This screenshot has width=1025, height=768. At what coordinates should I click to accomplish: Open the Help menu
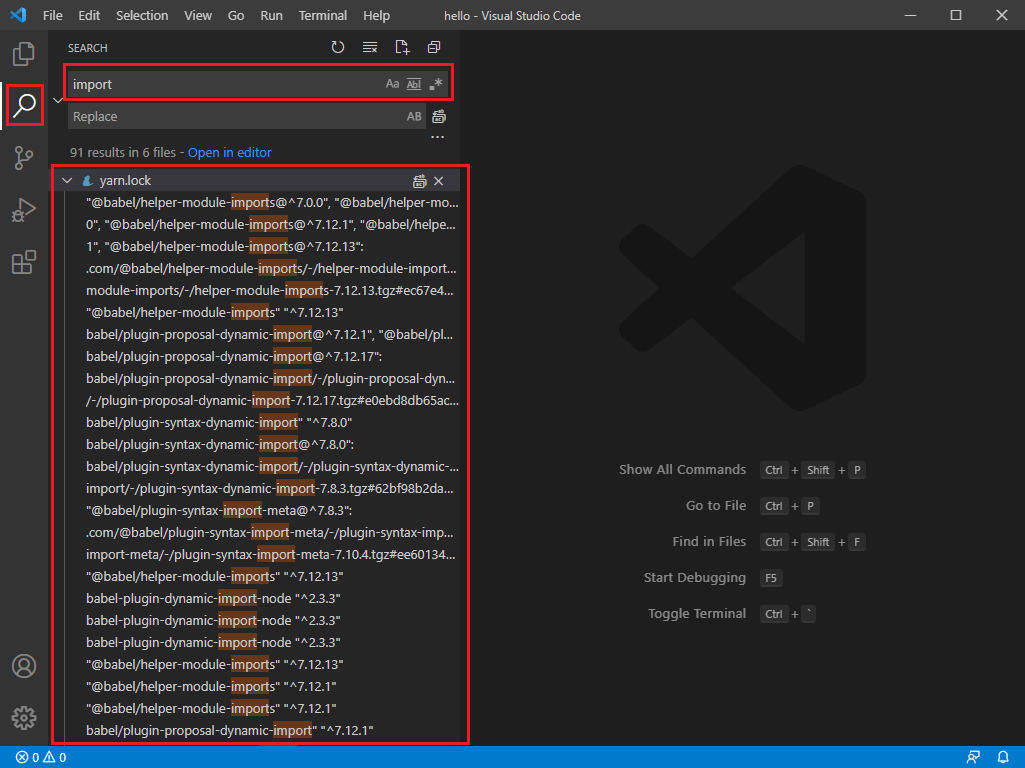point(377,15)
